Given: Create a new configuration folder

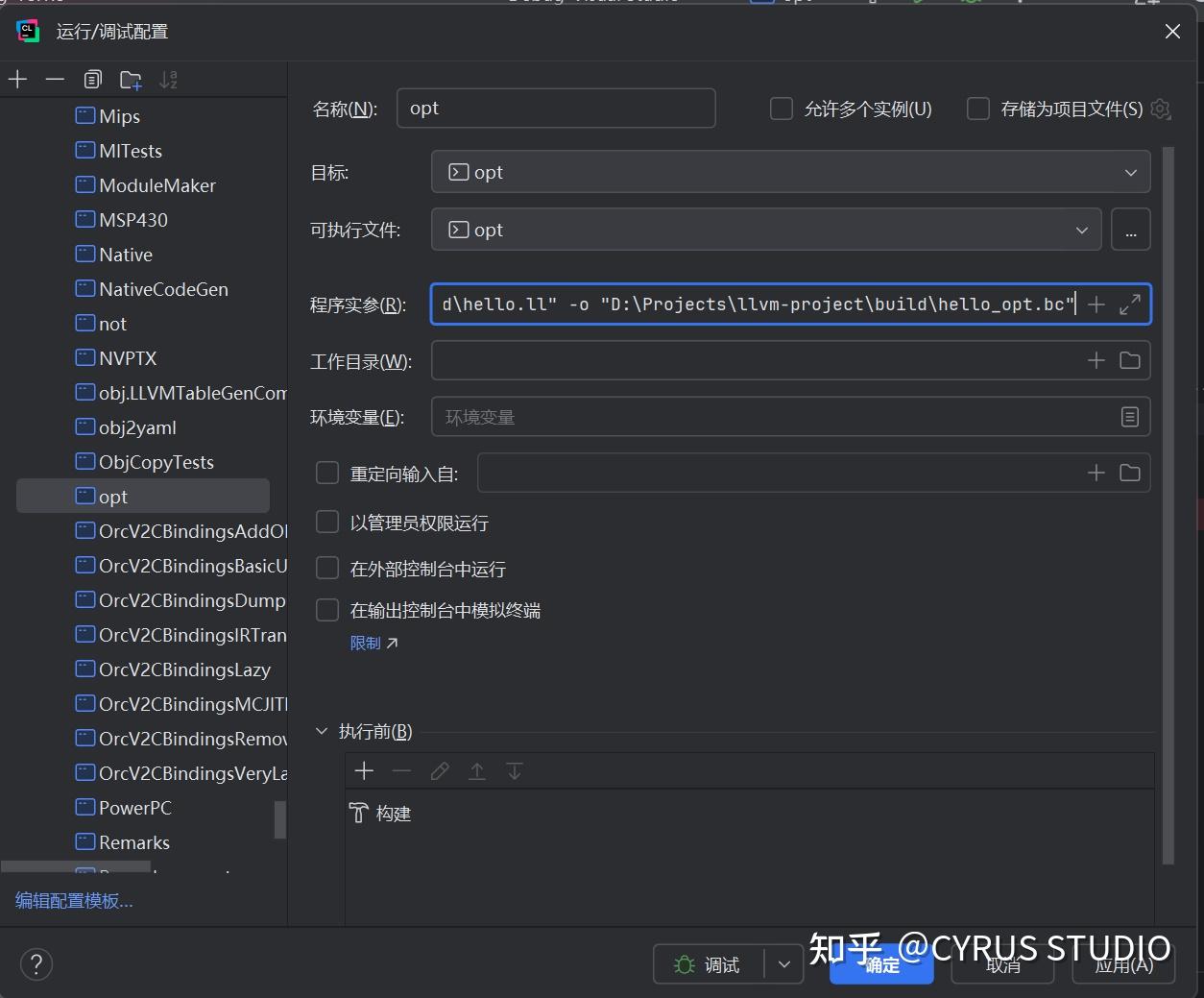Looking at the screenshot, I should tap(131, 79).
